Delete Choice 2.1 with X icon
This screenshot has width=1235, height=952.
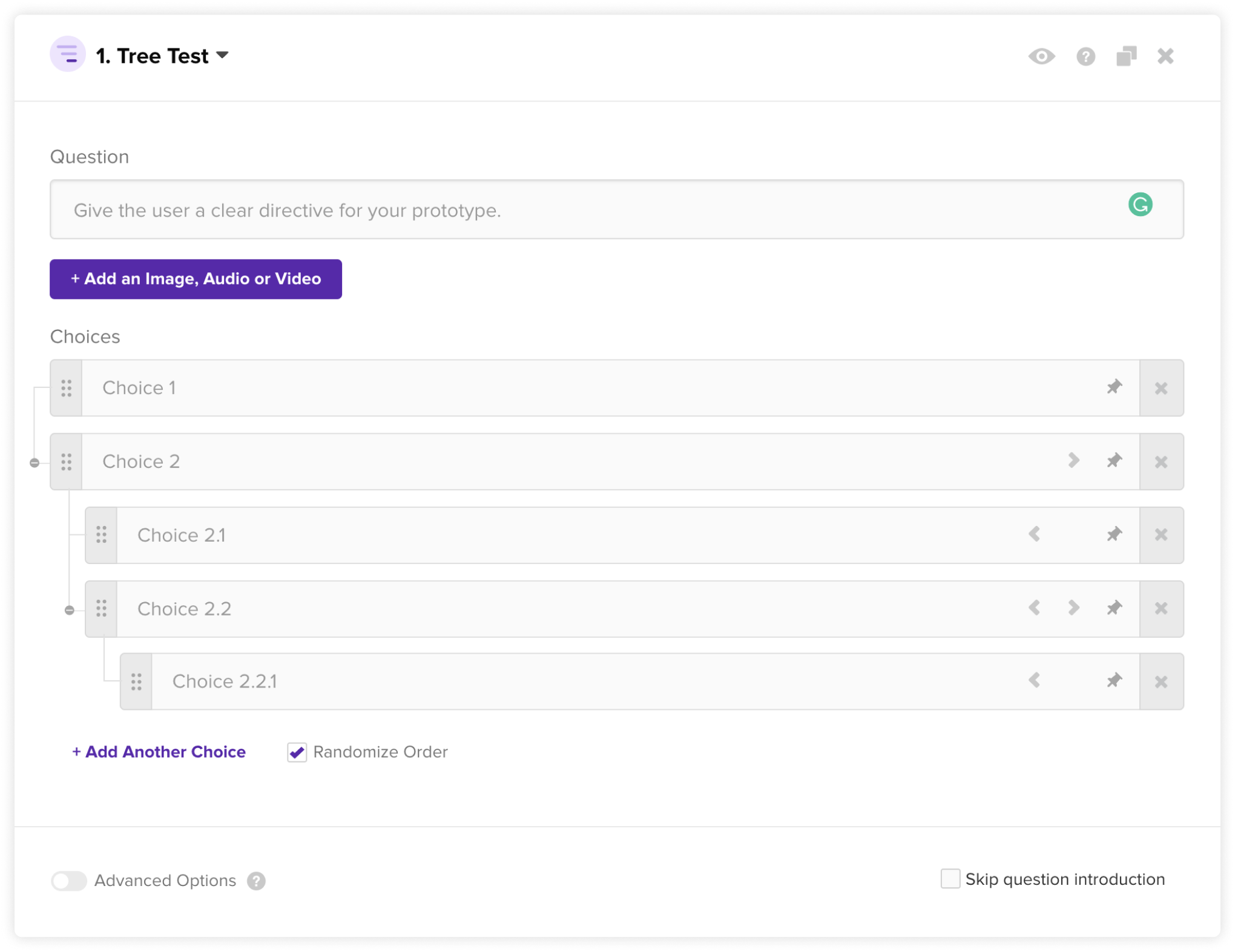[x=1161, y=535]
